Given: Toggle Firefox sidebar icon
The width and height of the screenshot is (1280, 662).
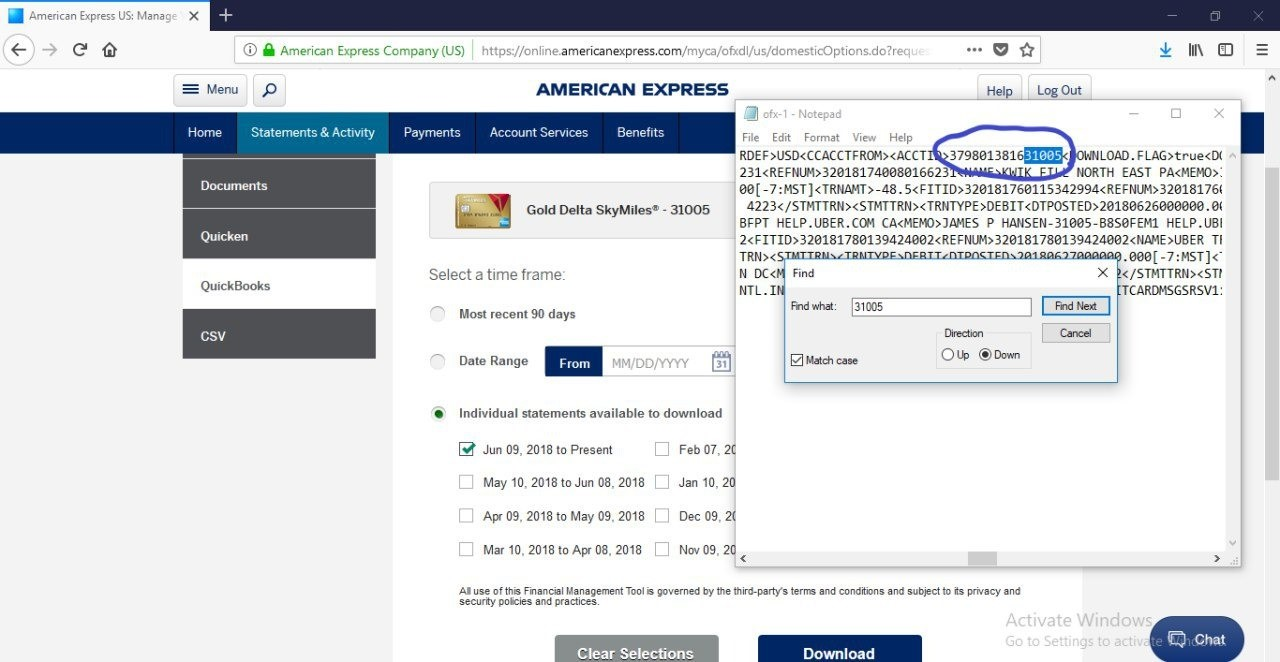Looking at the screenshot, I should 1225,50.
